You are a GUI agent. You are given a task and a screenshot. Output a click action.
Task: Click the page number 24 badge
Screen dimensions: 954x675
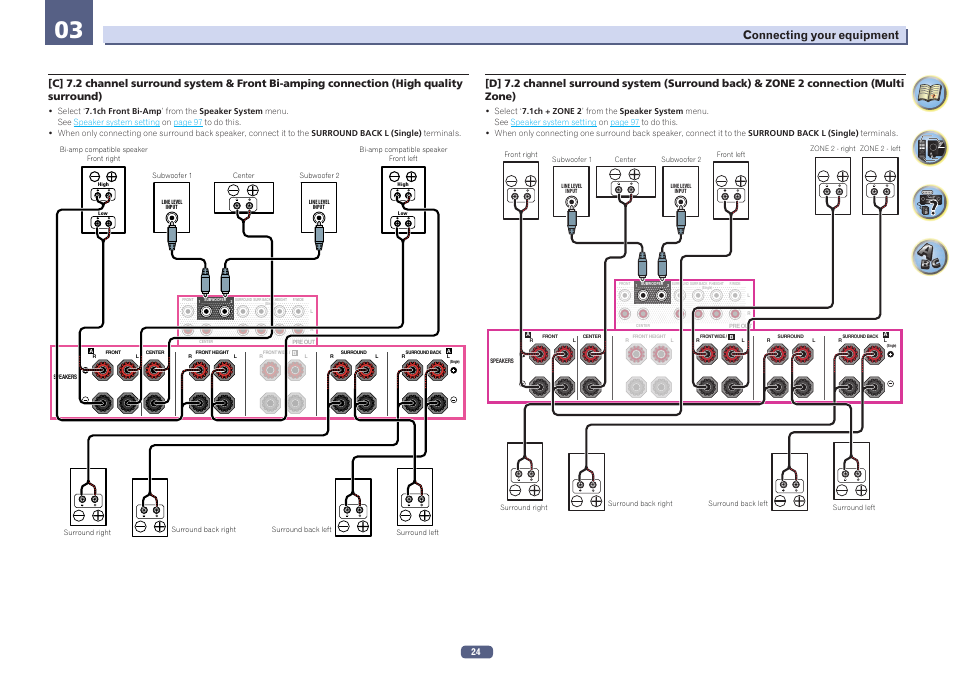(476, 652)
